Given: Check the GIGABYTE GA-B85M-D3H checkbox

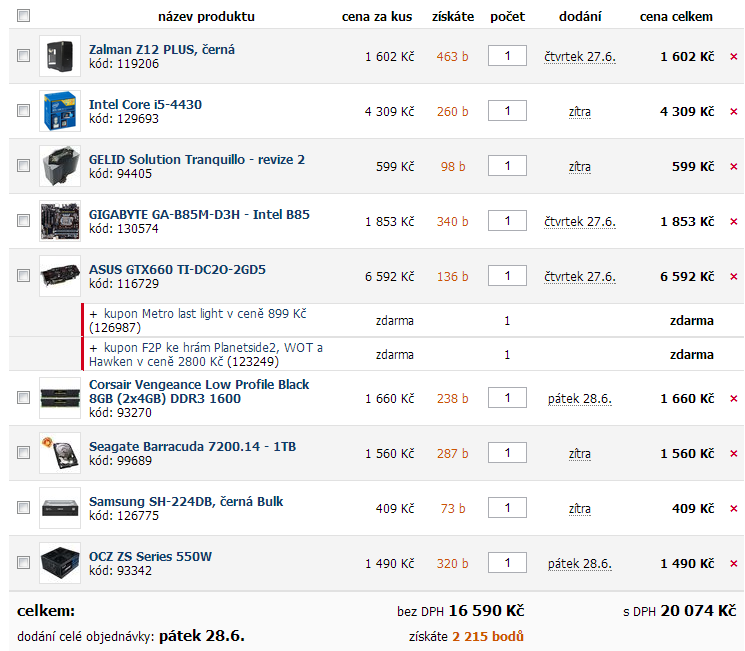Looking at the screenshot, I should click(x=23, y=220).
